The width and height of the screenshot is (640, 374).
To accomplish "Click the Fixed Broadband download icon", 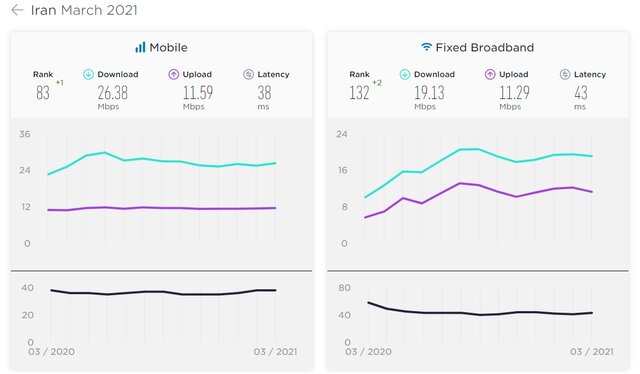I will point(404,74).
